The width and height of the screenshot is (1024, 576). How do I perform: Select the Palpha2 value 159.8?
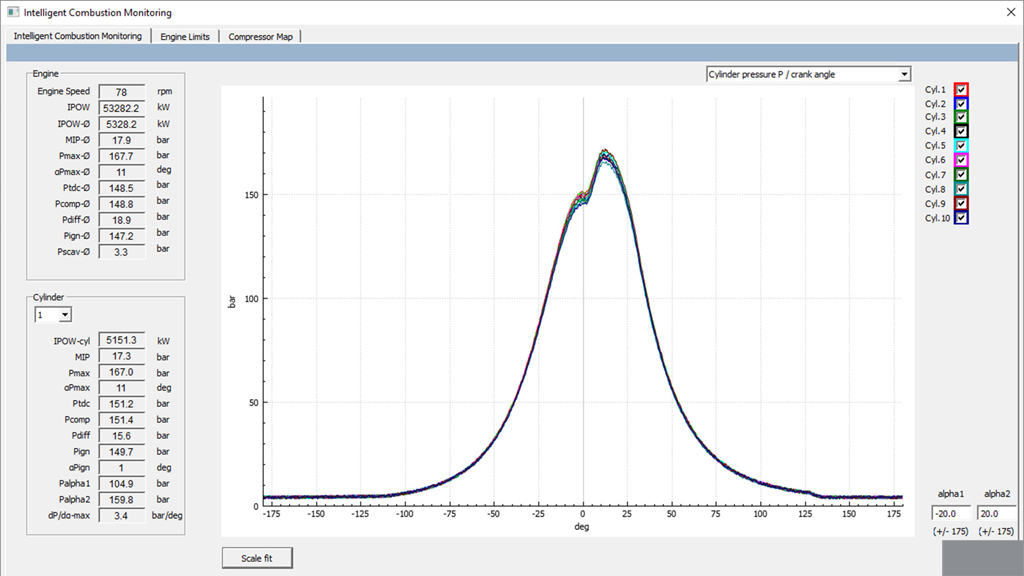[x=121, y=500]
